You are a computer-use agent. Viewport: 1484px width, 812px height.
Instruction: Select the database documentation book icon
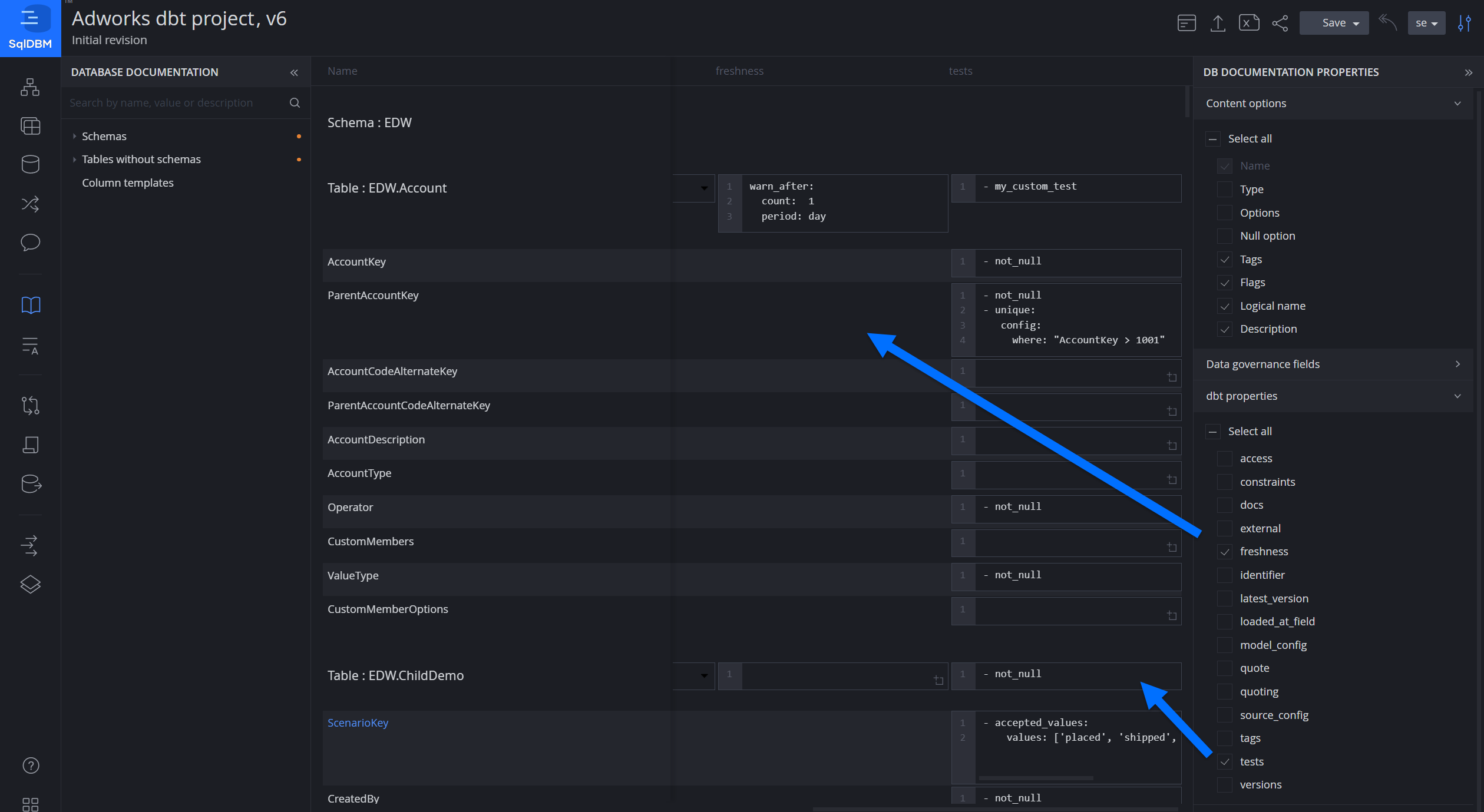coord(30,304)
